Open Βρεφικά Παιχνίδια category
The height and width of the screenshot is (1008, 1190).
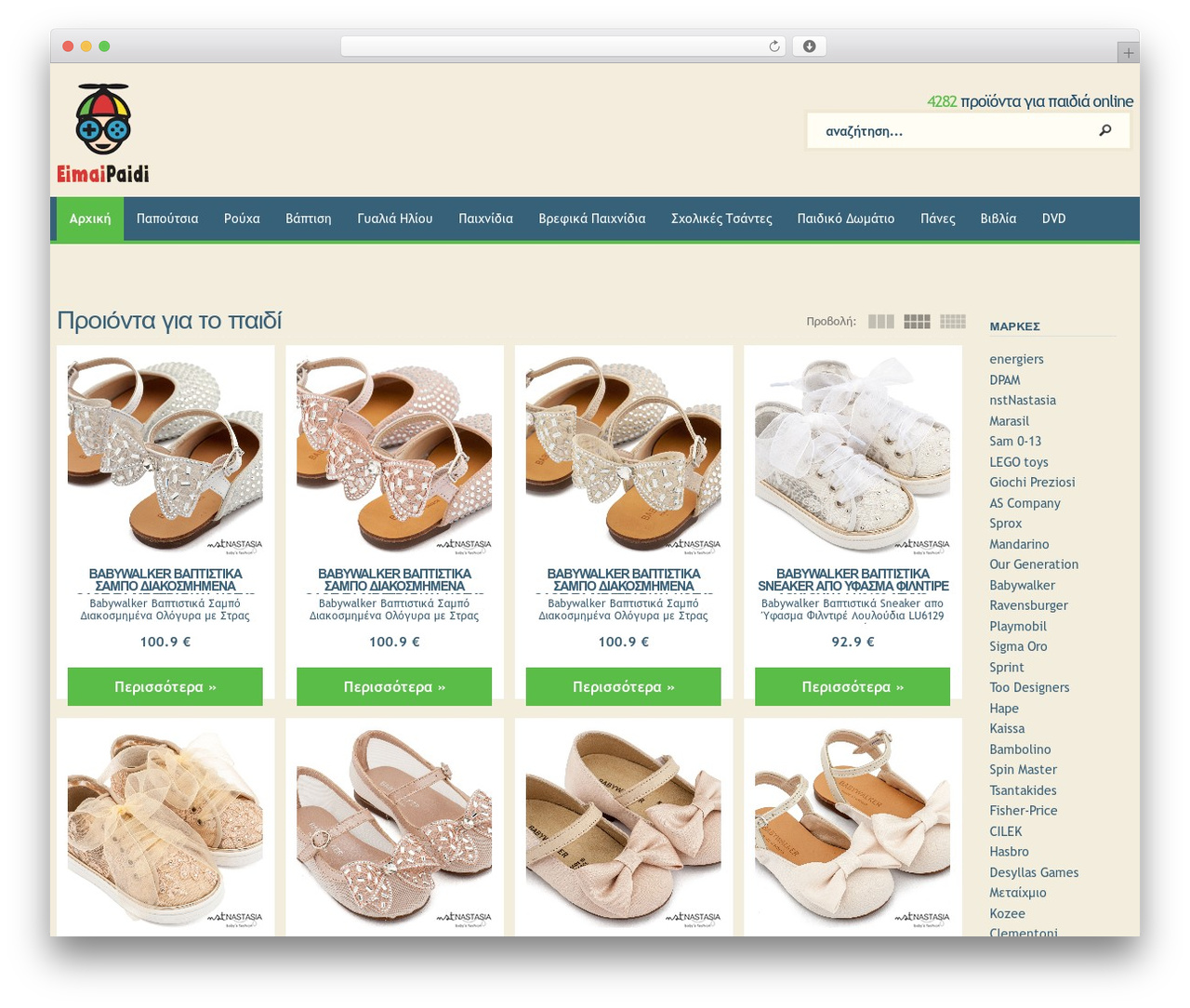click(x=592, y=219)
